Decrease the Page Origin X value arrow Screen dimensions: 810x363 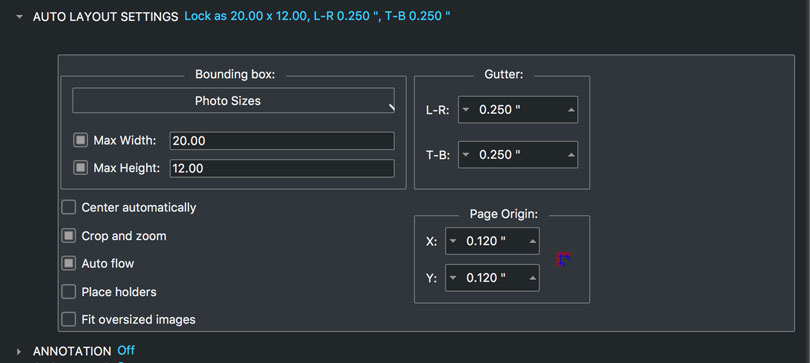pyautogui.click(x=453, y=241)
